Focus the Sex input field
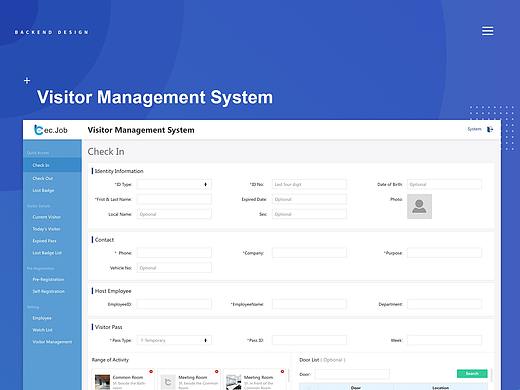This screenshot has height=390, width=520. click(309, 214)
